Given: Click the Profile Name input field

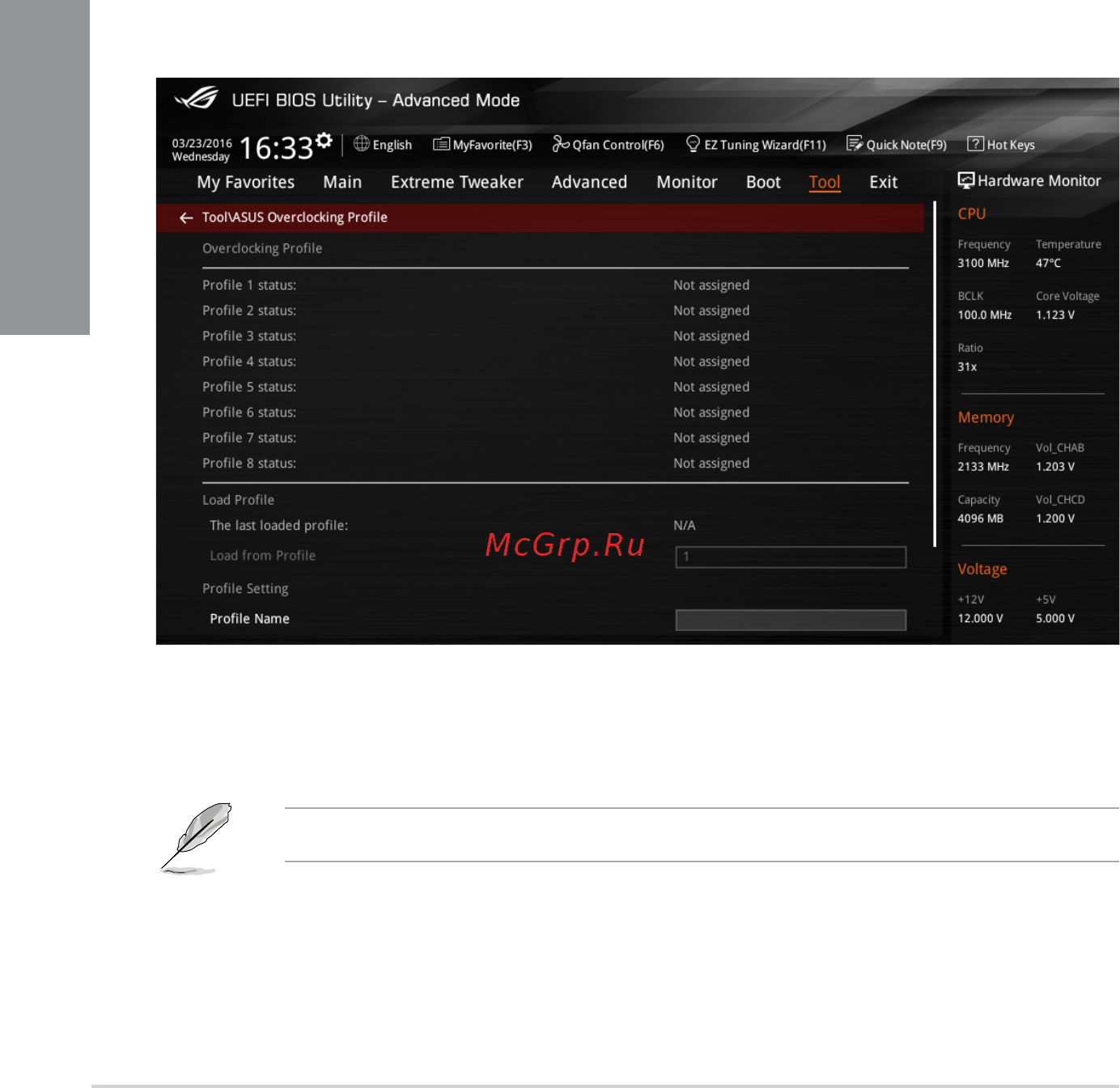Looking at the screenshot, I should (x=791, y=620).
